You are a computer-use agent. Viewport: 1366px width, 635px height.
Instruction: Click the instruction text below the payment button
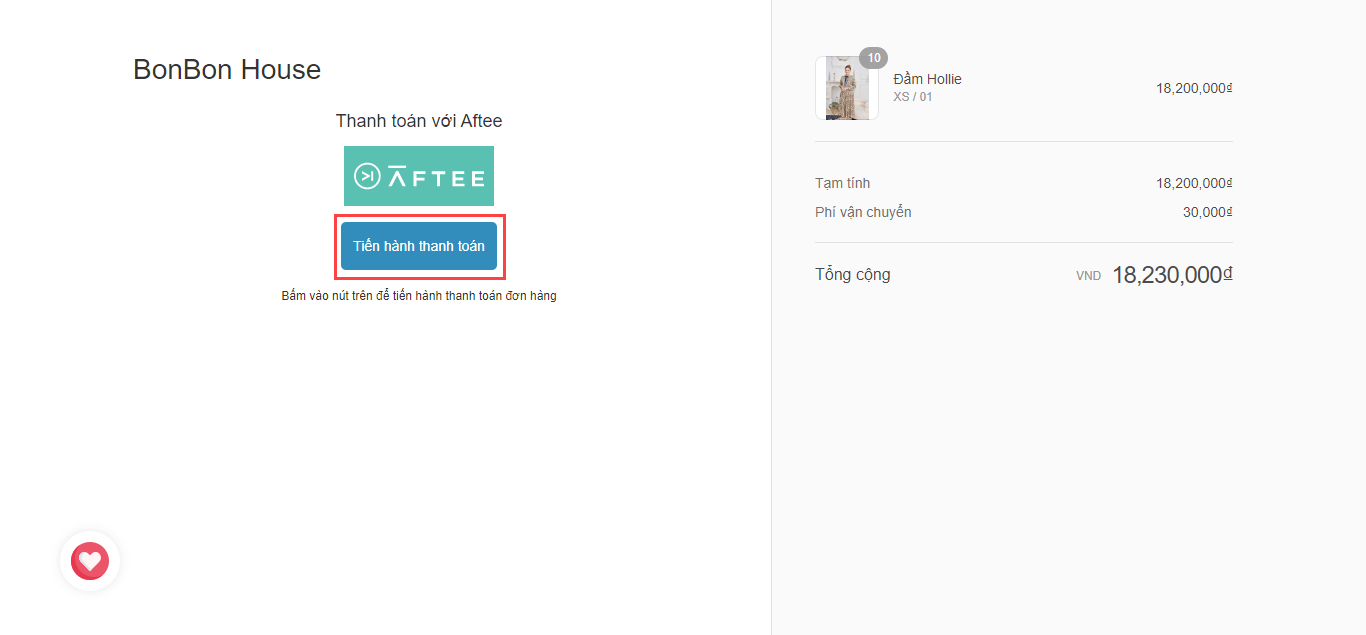coord(419,296)
